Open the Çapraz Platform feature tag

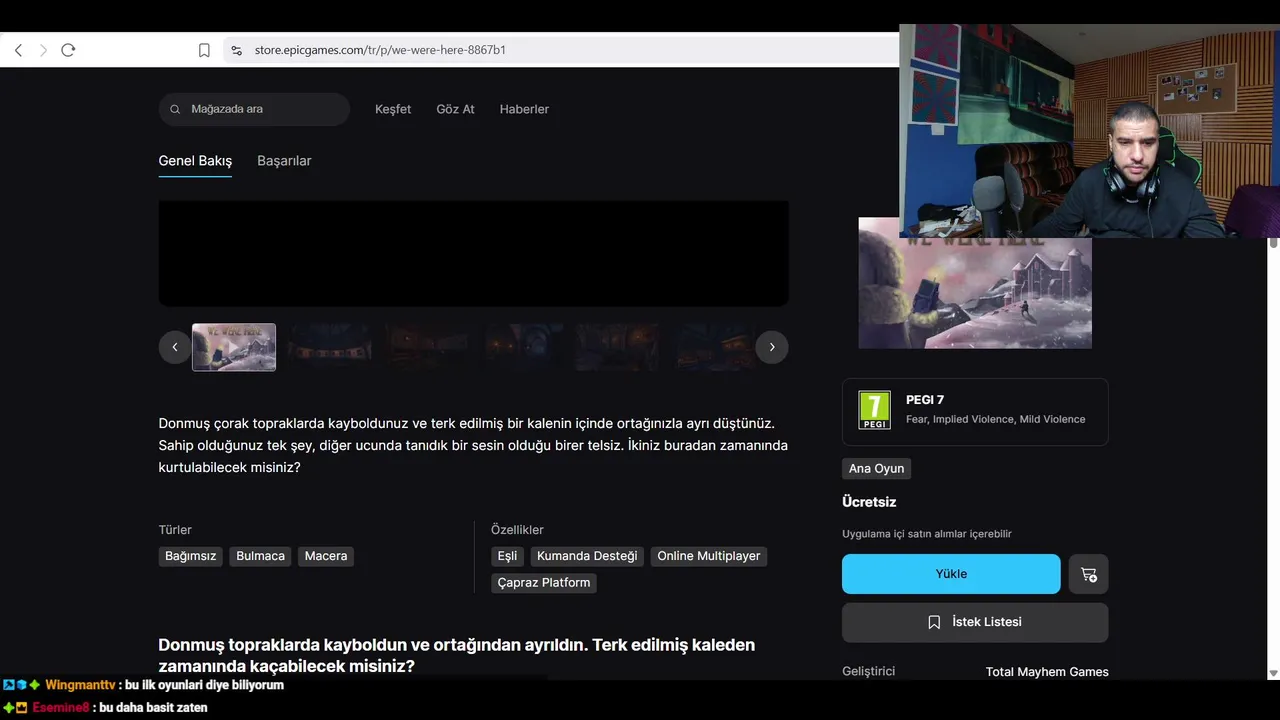[544, 583]
